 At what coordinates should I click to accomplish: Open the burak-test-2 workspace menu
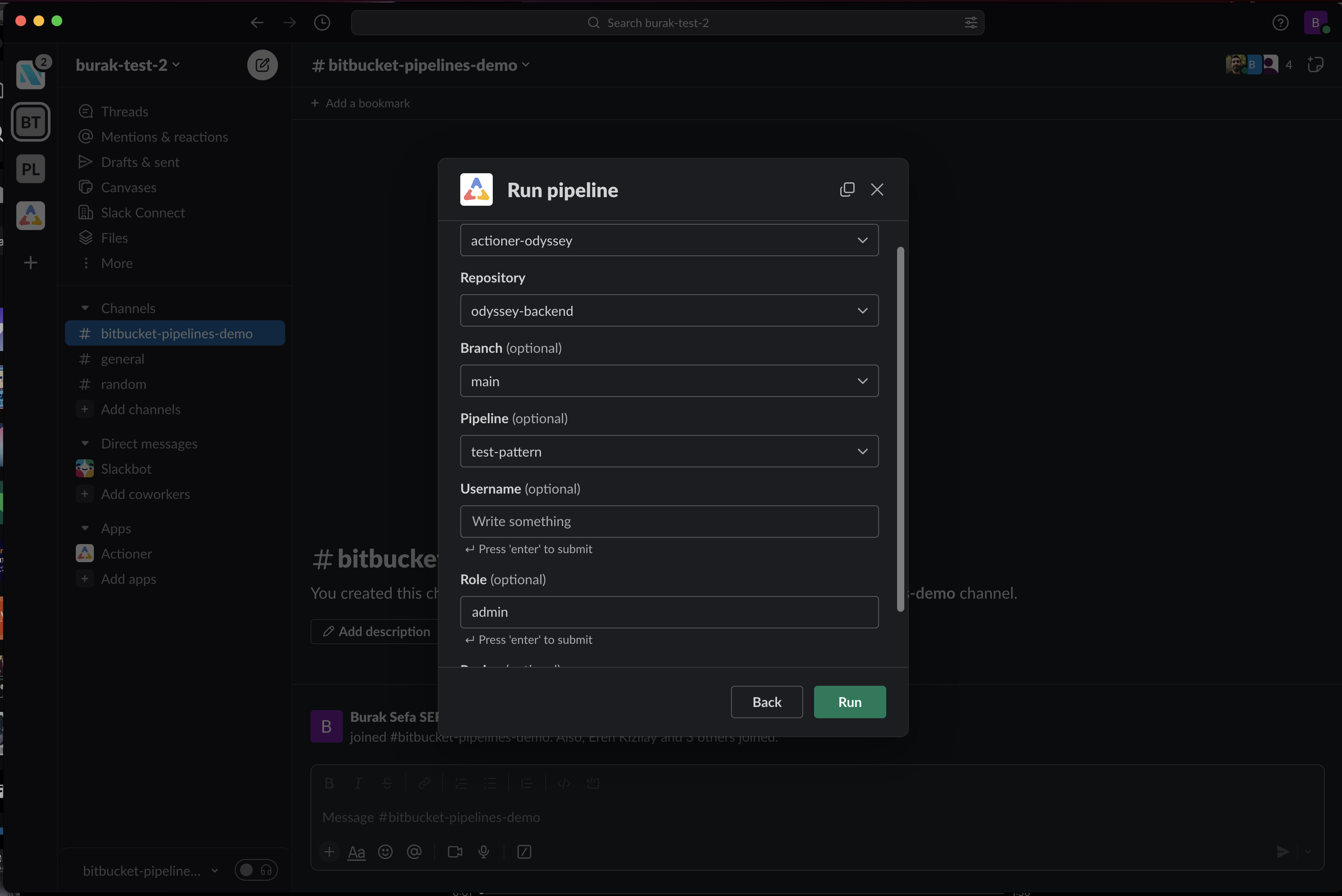click(128, 65)
